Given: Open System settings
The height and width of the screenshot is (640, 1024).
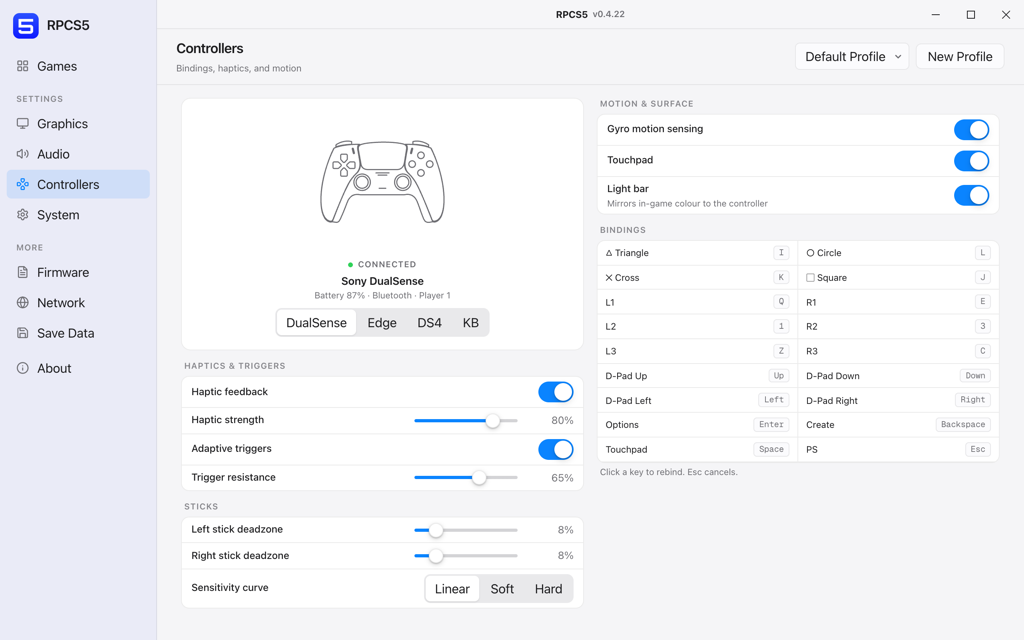Looking at the screenshot, I should pos(78,215).
